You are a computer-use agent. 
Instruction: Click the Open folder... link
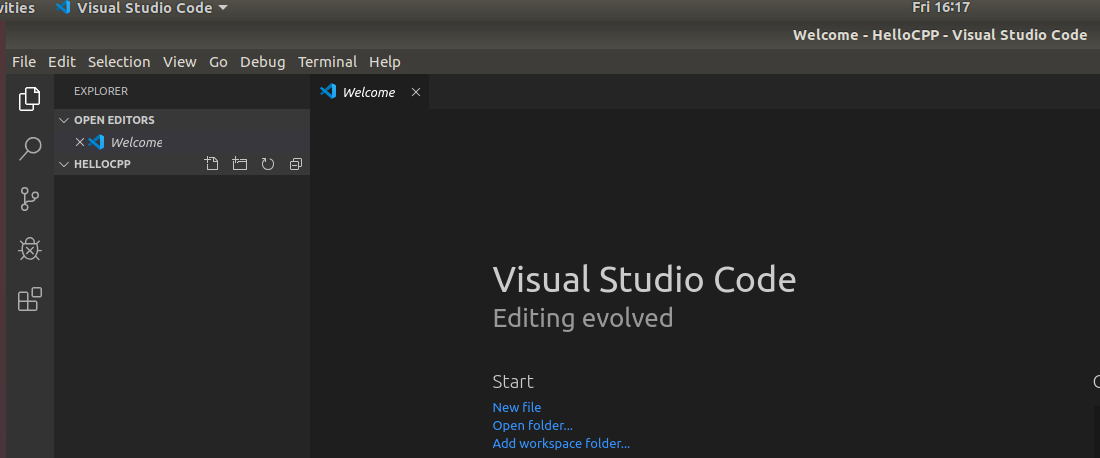pos(532,426)
